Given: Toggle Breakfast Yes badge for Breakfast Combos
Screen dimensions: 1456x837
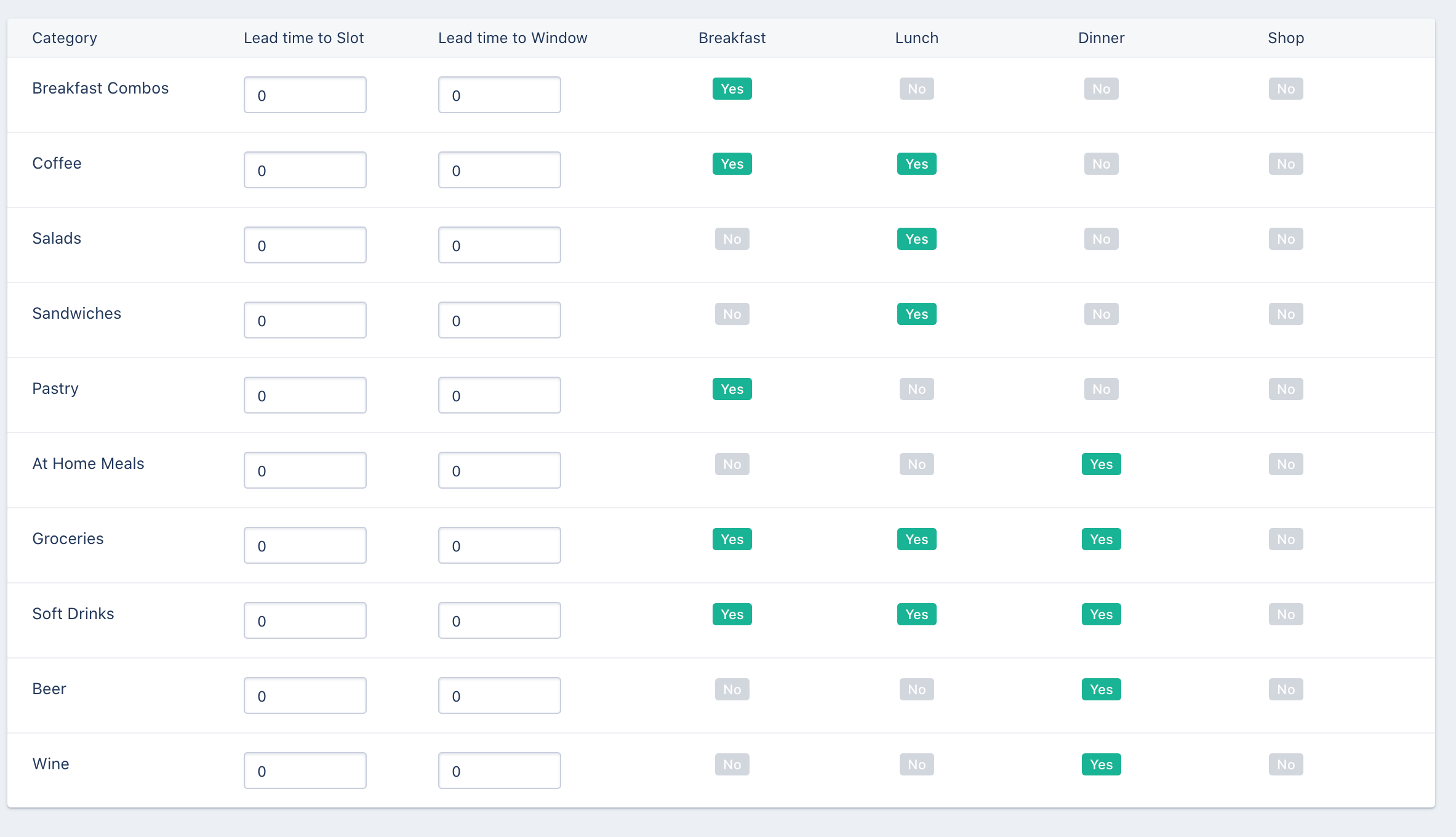Looking at the screenshot, I should pyautogui.click(x=732, y=89).
